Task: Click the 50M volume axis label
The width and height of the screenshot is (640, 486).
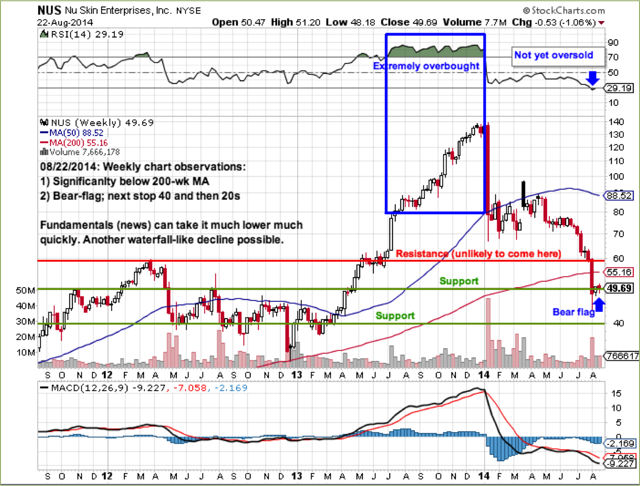Action: pyautogui.click(x=26, y=290)
